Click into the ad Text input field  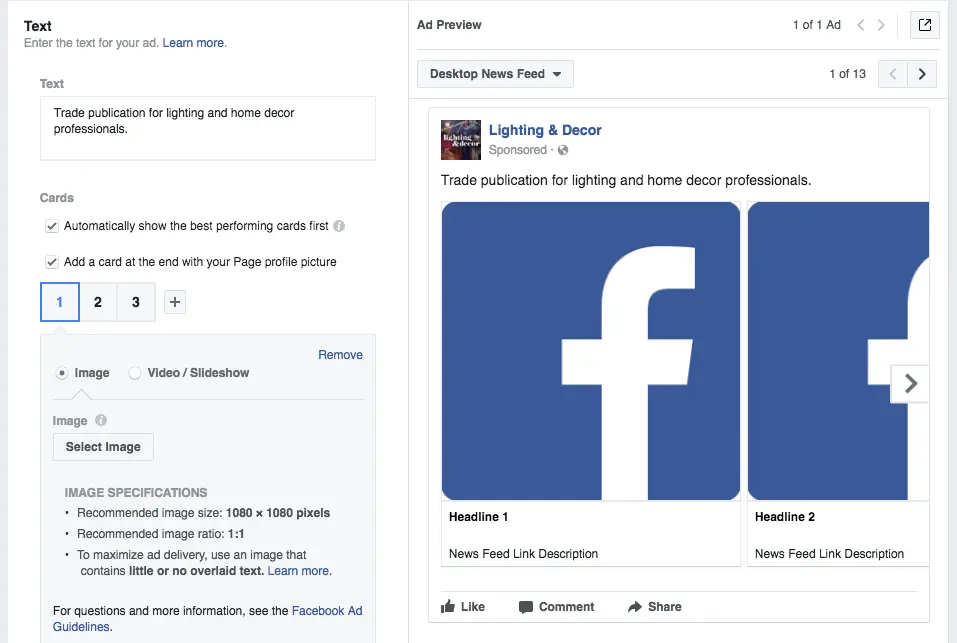point(208,128)
